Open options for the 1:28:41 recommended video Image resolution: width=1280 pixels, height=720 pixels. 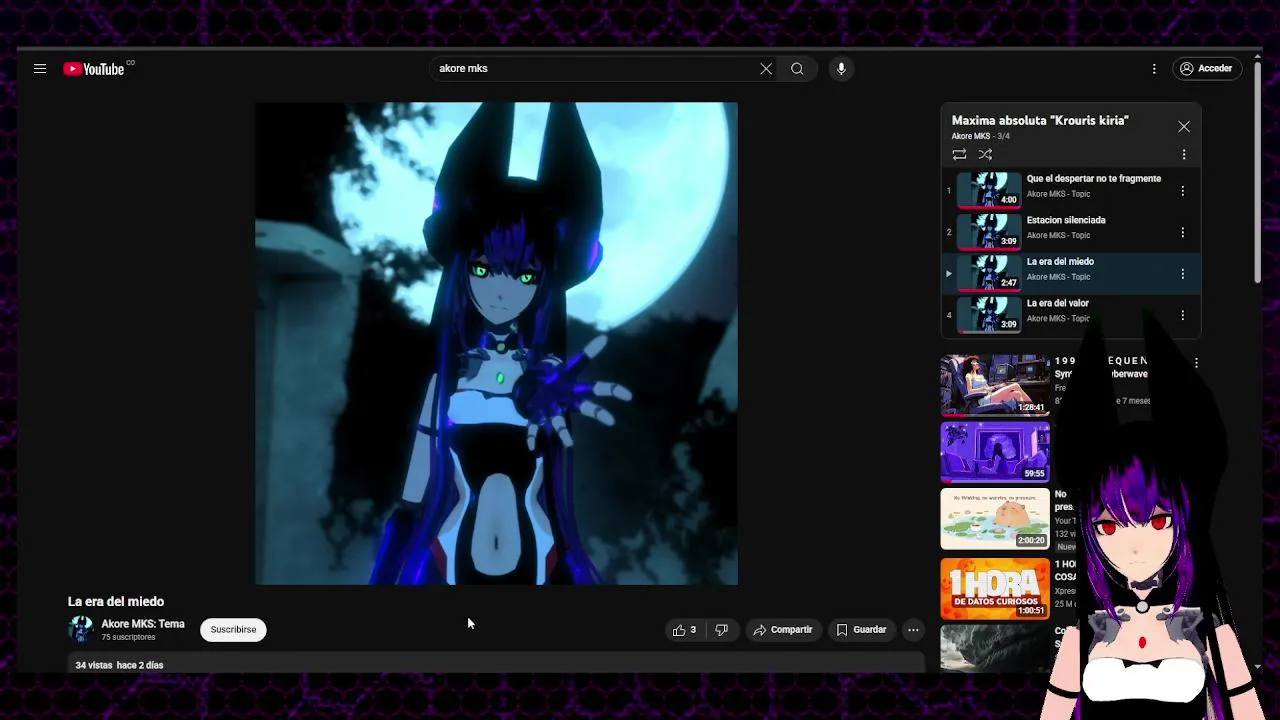coord(1196,363)
